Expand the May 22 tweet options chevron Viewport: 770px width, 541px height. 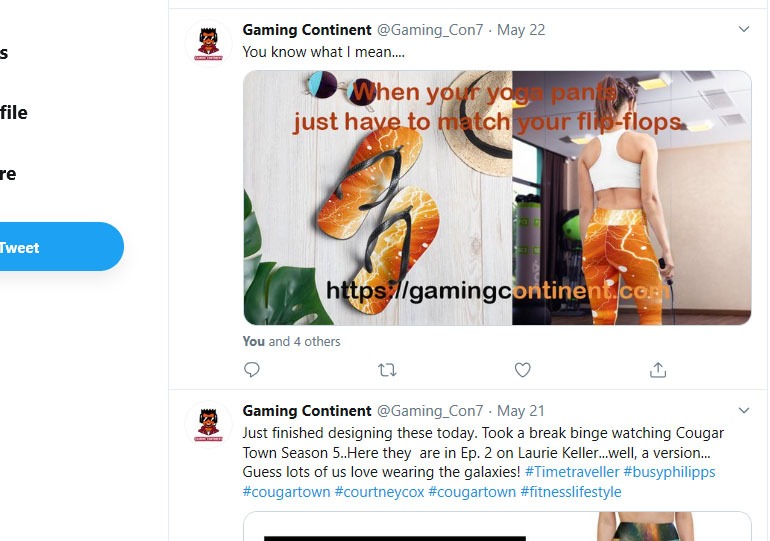743,30
